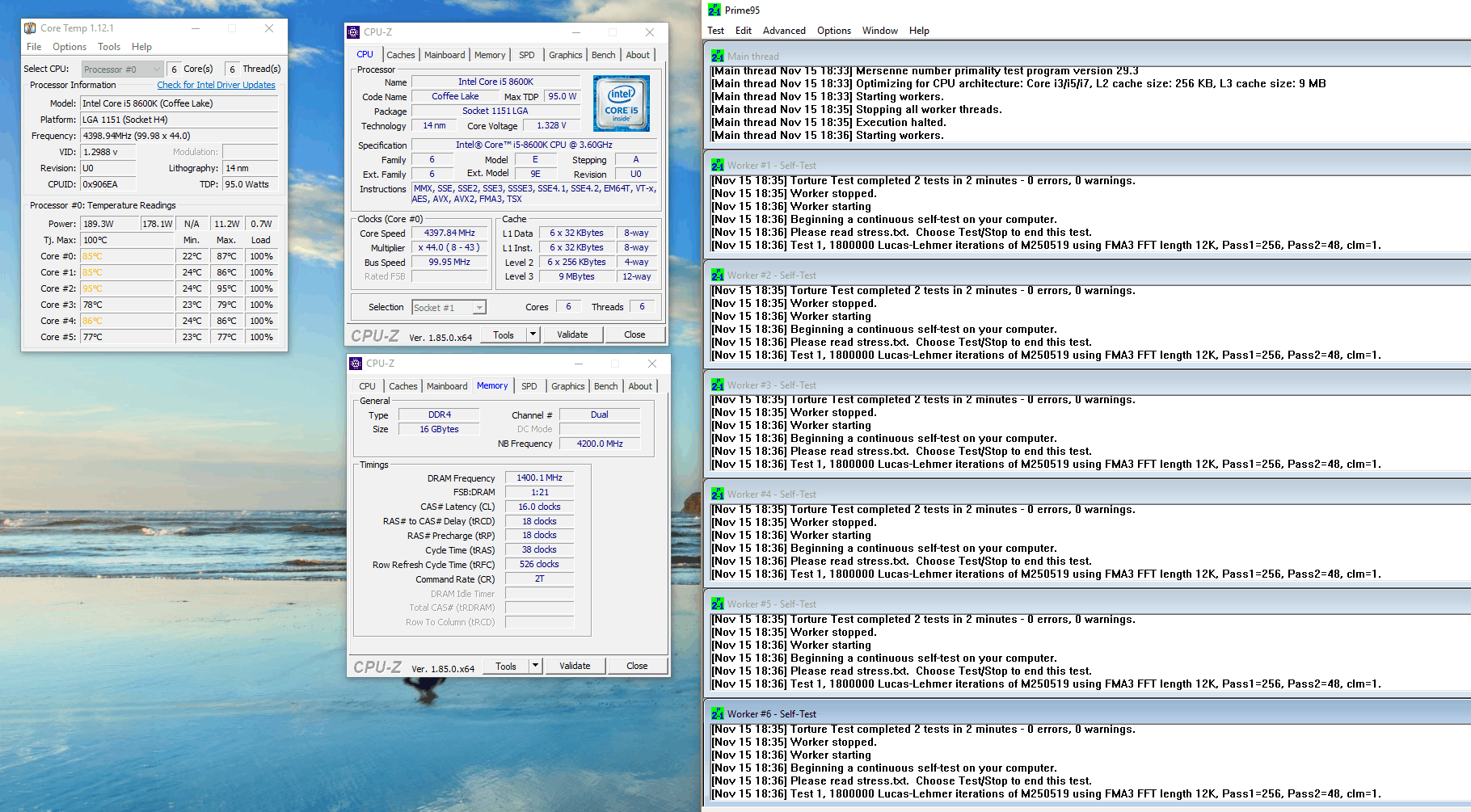
Task: Open the Tools menu in Core Temp
Action: click(x=109, y=47)
